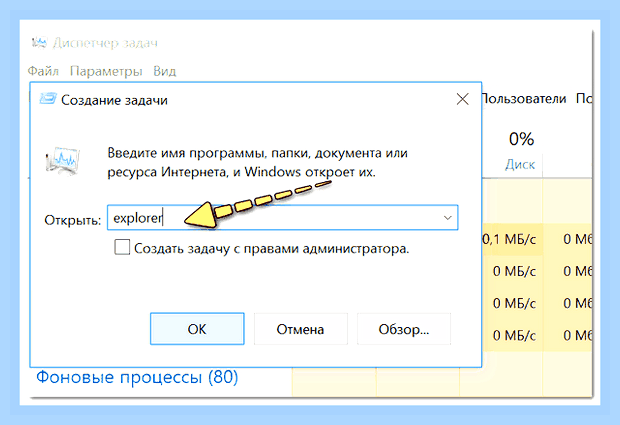The image size is (620, 425).
Task: Sort by the Диск column header
Action: point(520,164)
